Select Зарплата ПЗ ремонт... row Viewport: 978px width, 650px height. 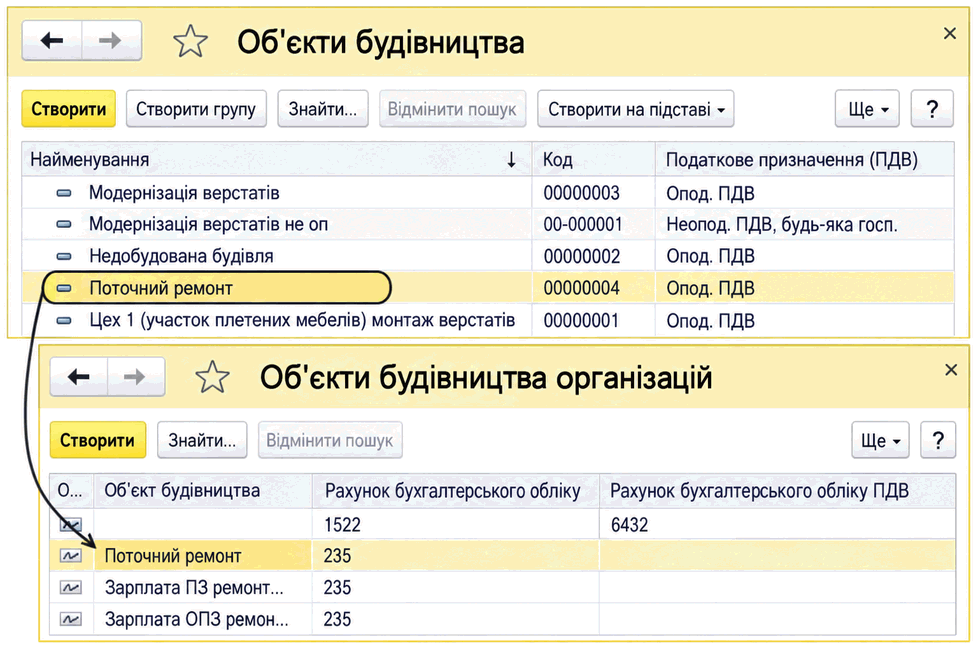[x=194, y=588]
